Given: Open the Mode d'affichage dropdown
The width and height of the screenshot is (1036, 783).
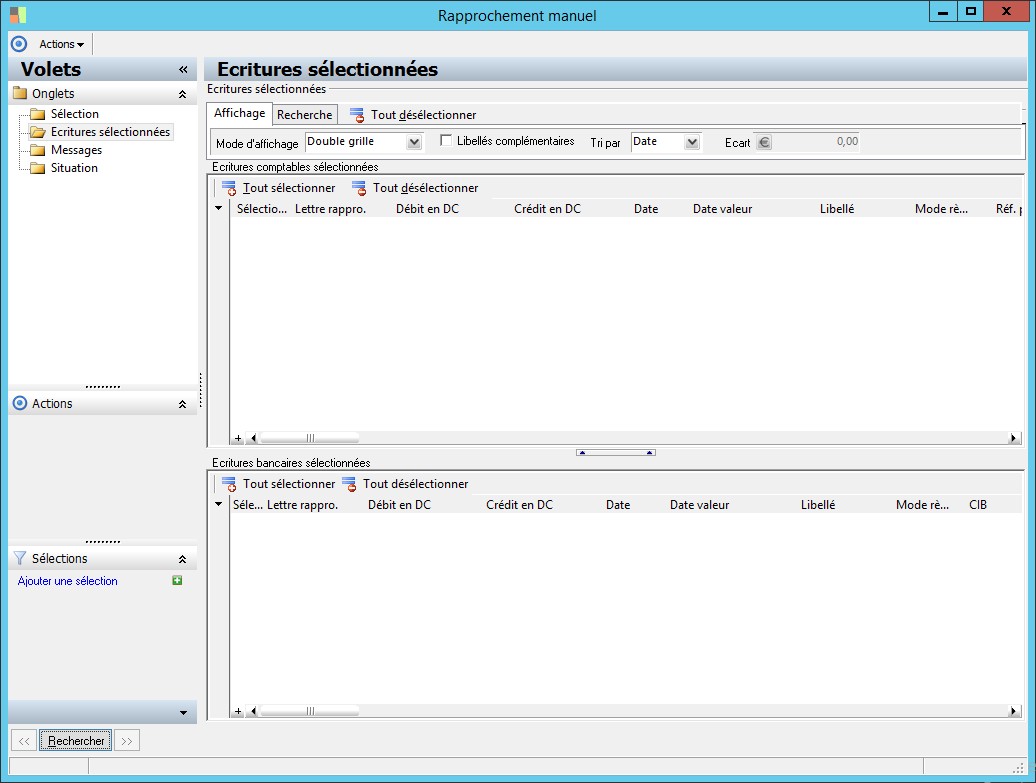Looking at the screenshot, I should [x=414, y=143].
